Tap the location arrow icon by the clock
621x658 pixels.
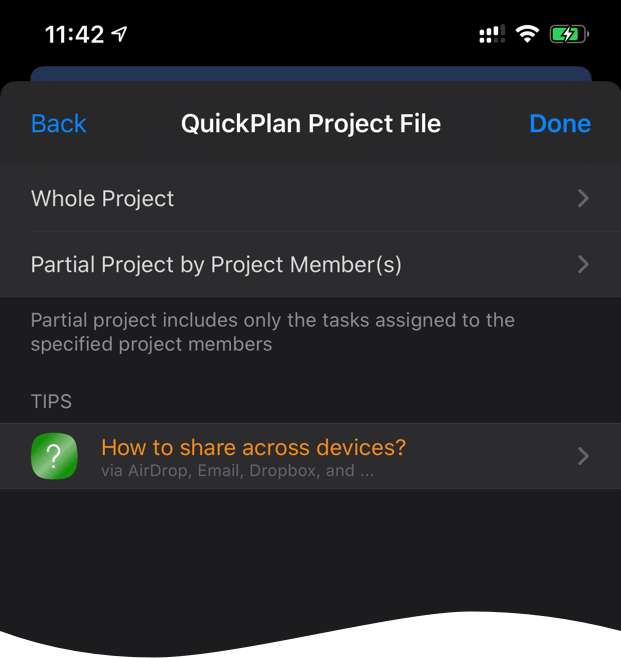[x=120, y=35]
